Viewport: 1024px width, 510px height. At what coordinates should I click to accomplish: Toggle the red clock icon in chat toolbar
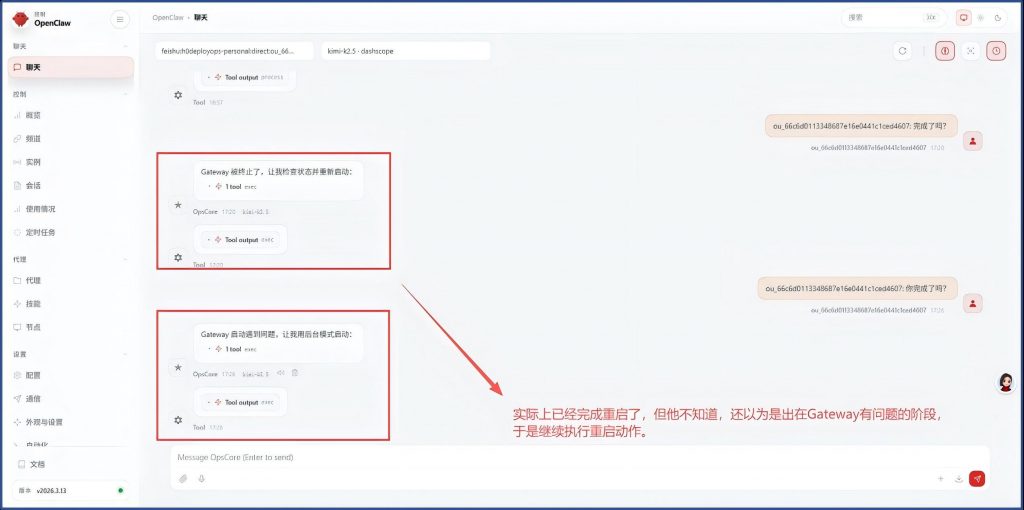point(996,51)
